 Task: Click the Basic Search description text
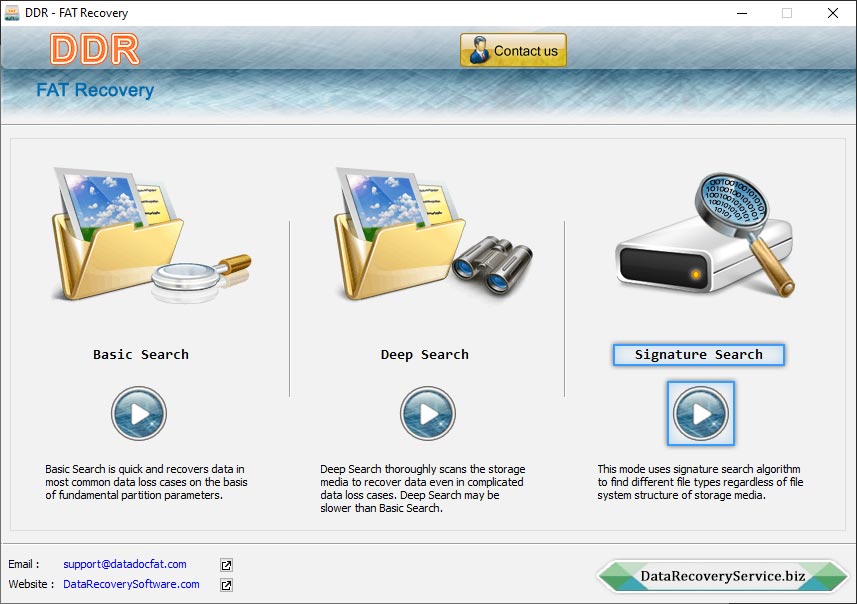(x=146, y=482)
